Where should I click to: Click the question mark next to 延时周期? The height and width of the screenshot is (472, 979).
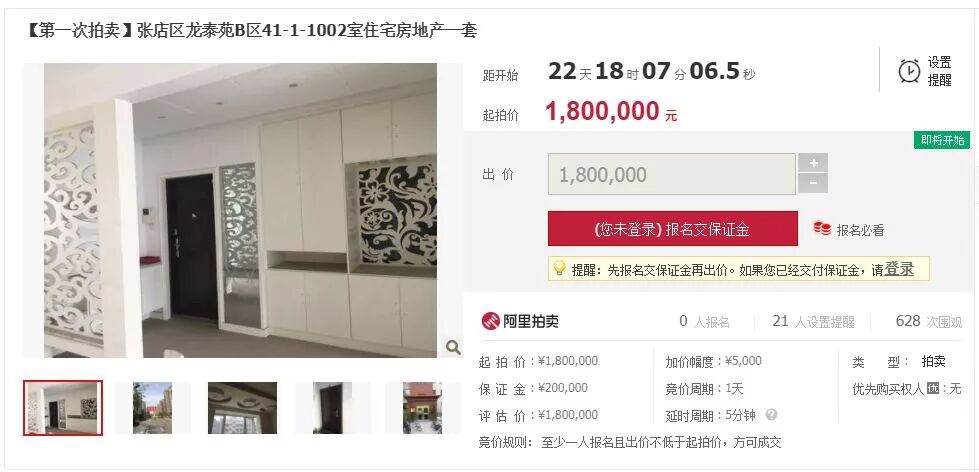tap(771, 415)
